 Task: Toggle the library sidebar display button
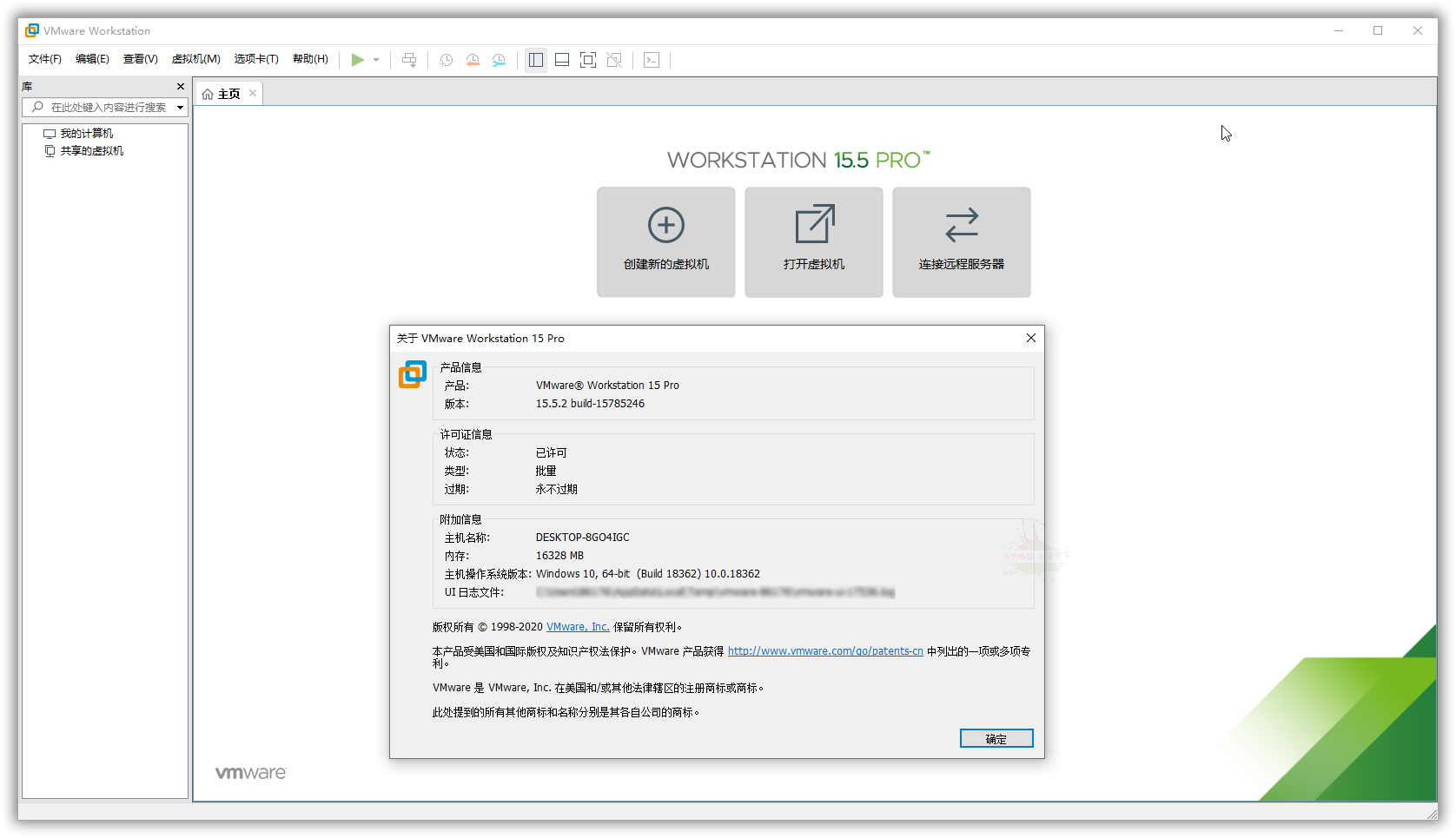point(536,60)
